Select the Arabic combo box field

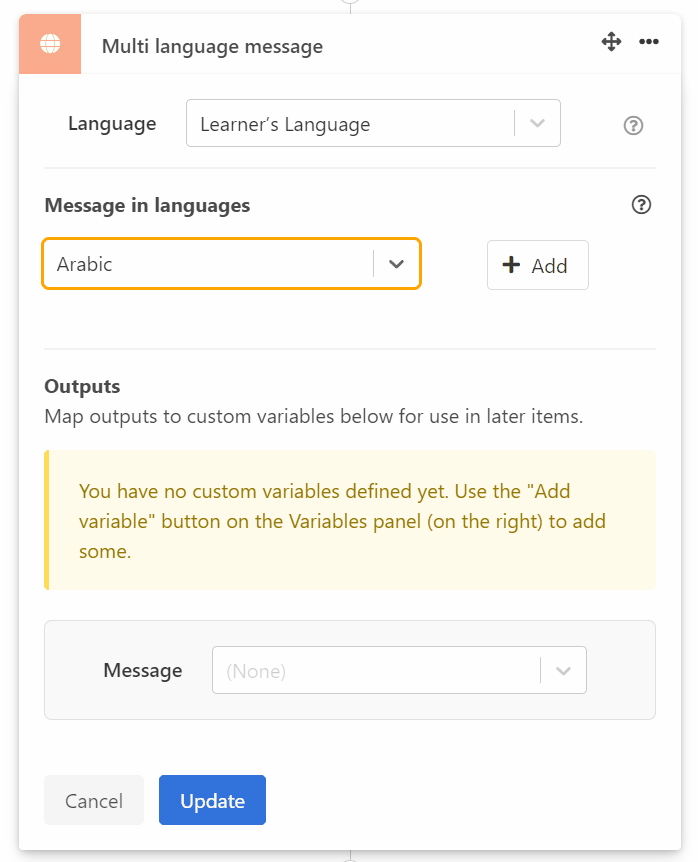click(x=200, y=264)
